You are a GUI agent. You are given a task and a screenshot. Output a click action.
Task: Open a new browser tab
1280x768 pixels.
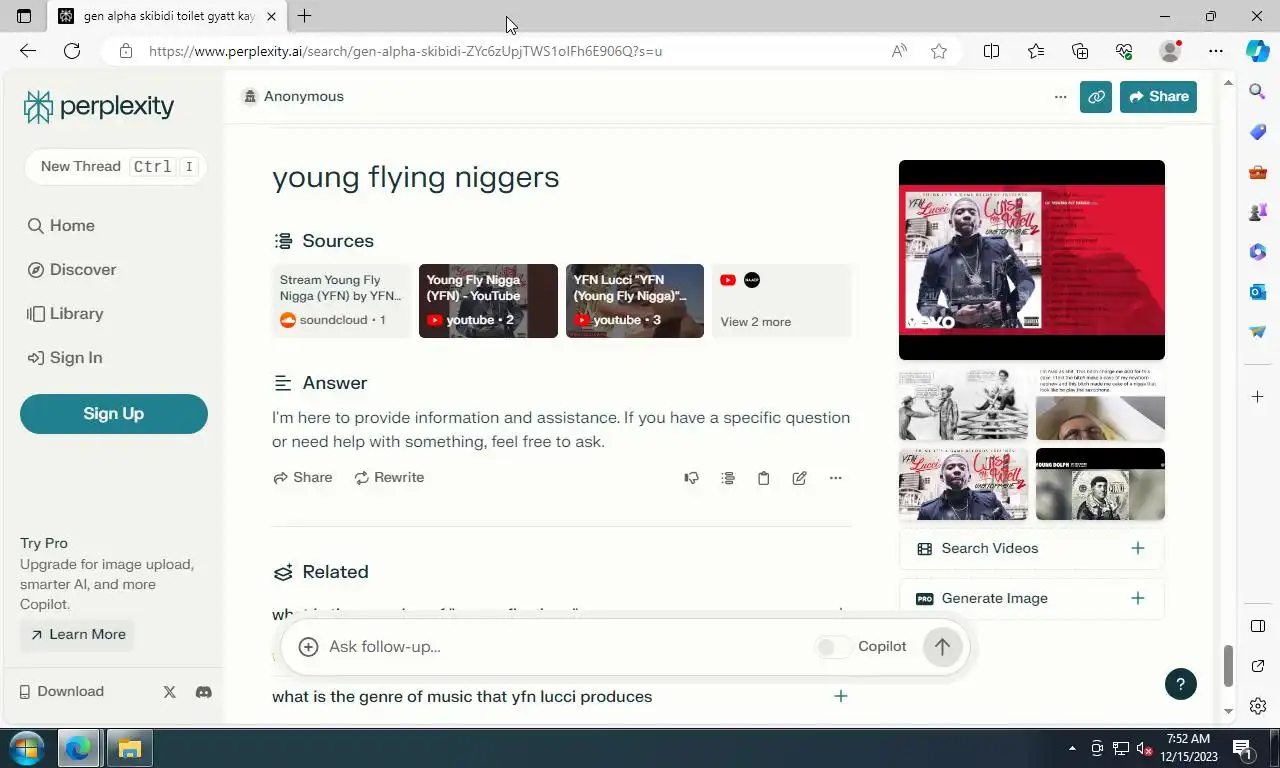305,16
